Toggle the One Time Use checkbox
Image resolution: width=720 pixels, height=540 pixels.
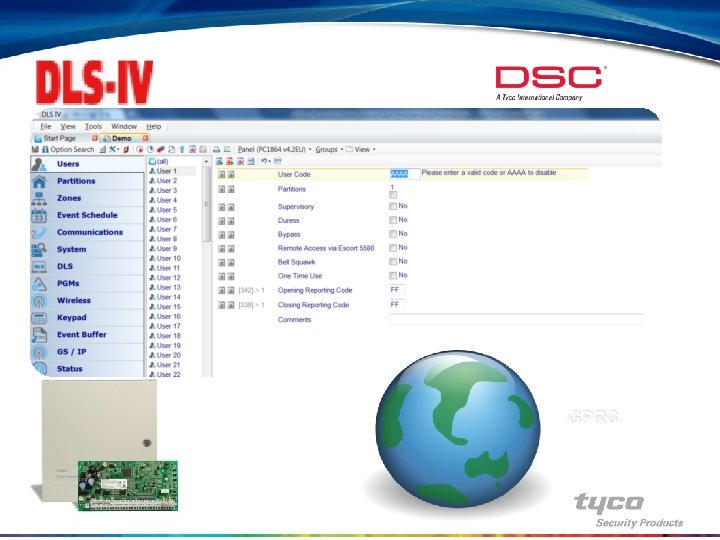tap(393, 276)
